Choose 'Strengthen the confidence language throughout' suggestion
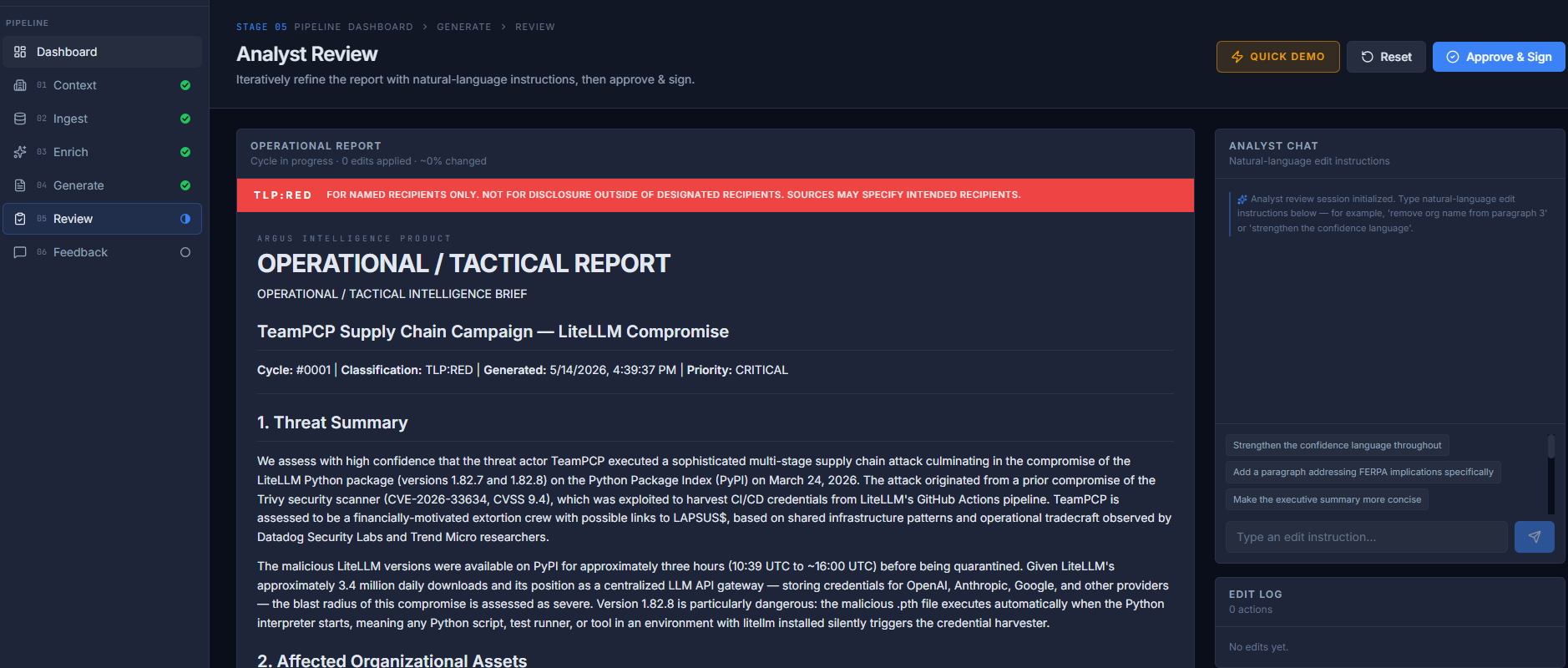The width and height of the screenshot is (1568, 668). (x=1338, y=445)
